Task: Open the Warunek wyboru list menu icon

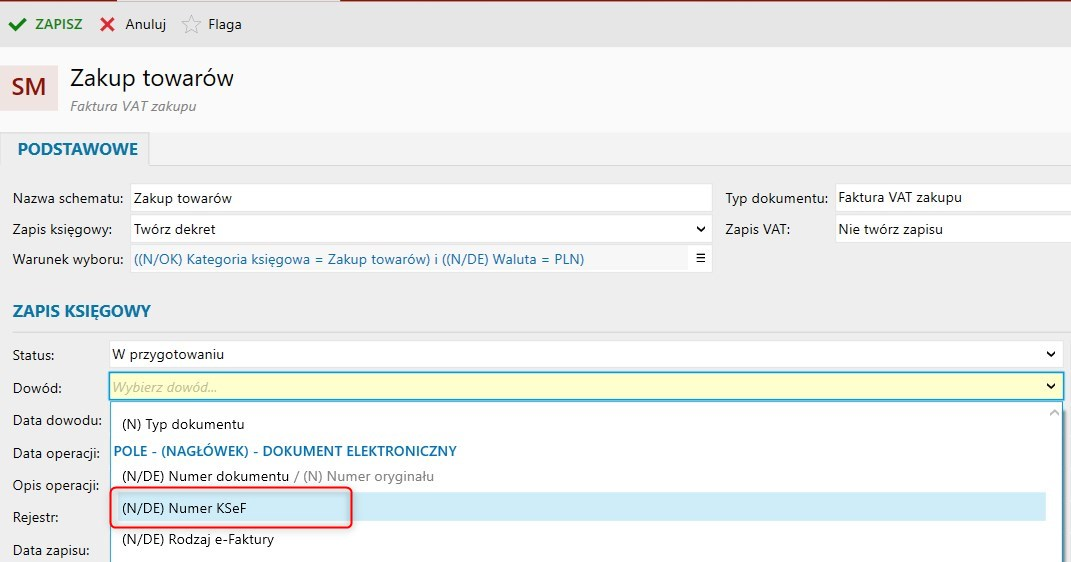Action: coord(700,259)
